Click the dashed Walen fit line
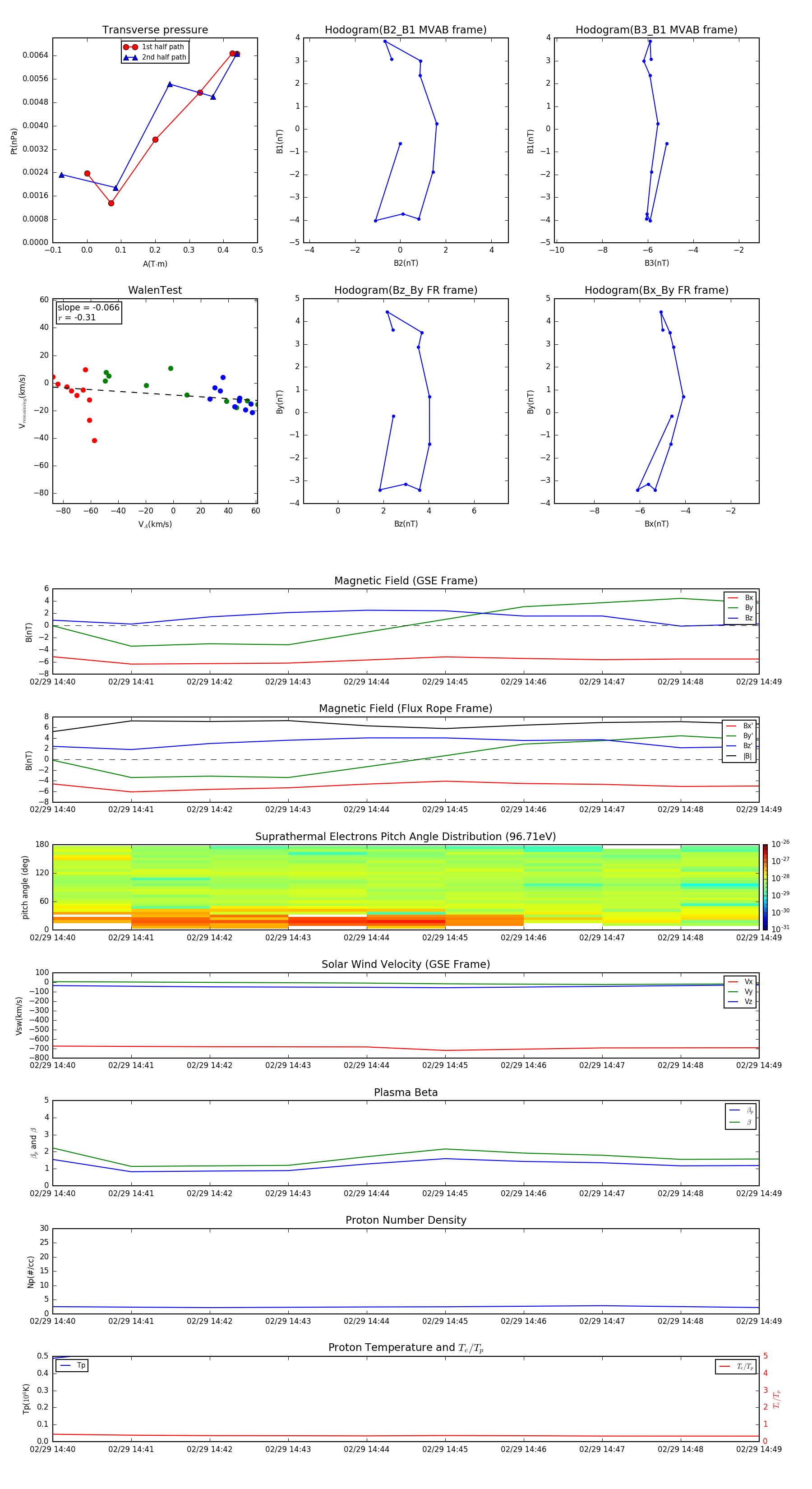This screenshot has width=812, height=1489. coord(155,393)
